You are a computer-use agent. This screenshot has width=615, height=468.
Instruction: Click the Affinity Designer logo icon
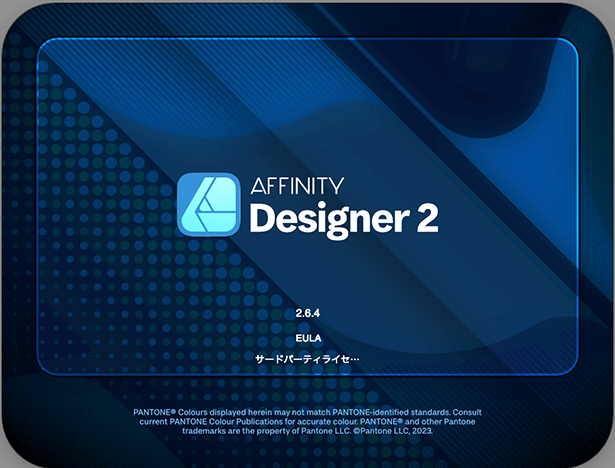[208, 204]
